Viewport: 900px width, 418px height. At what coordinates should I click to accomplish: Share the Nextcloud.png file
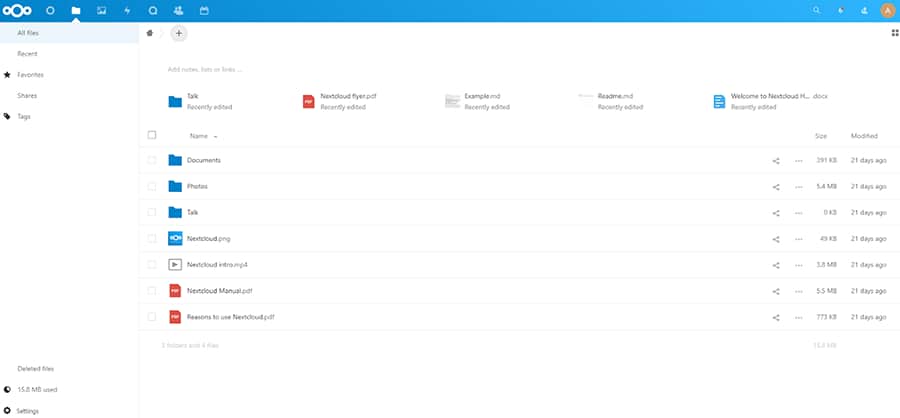click(x=776, y=239)
